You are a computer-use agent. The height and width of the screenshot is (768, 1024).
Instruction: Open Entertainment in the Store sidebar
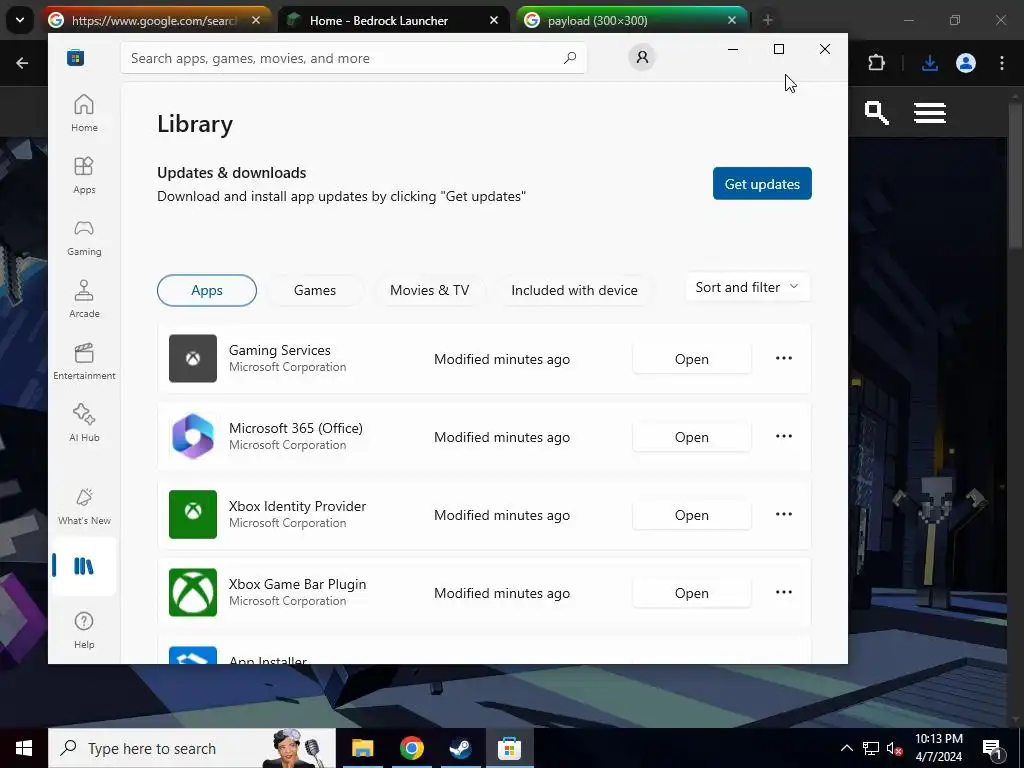(84, 361)
